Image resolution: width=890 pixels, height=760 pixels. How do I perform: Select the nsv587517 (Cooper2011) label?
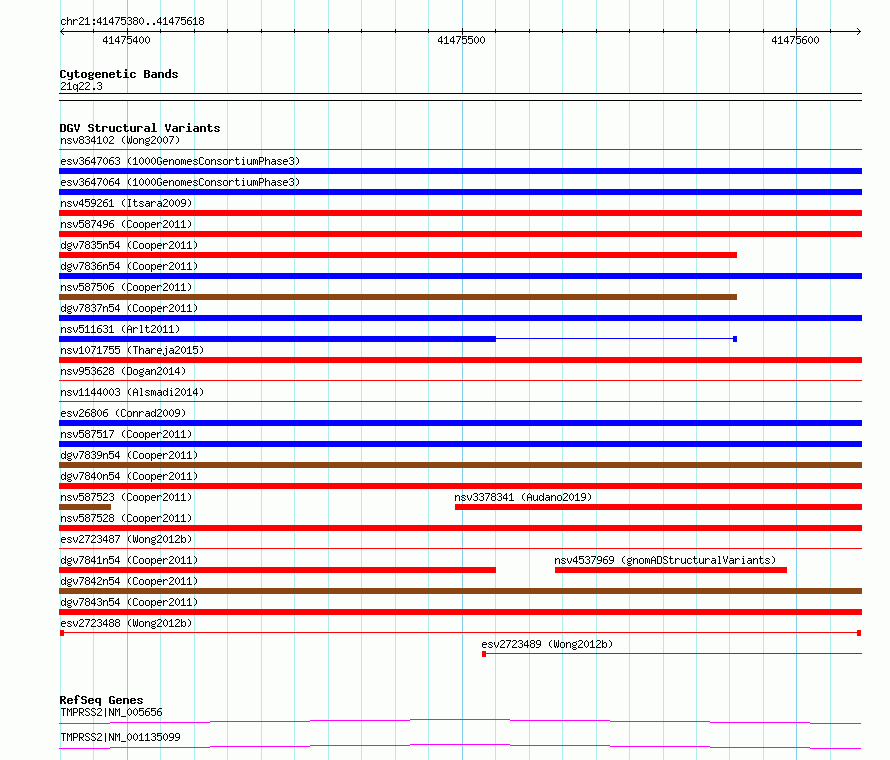pyautogui.click(x=126, y=434)
